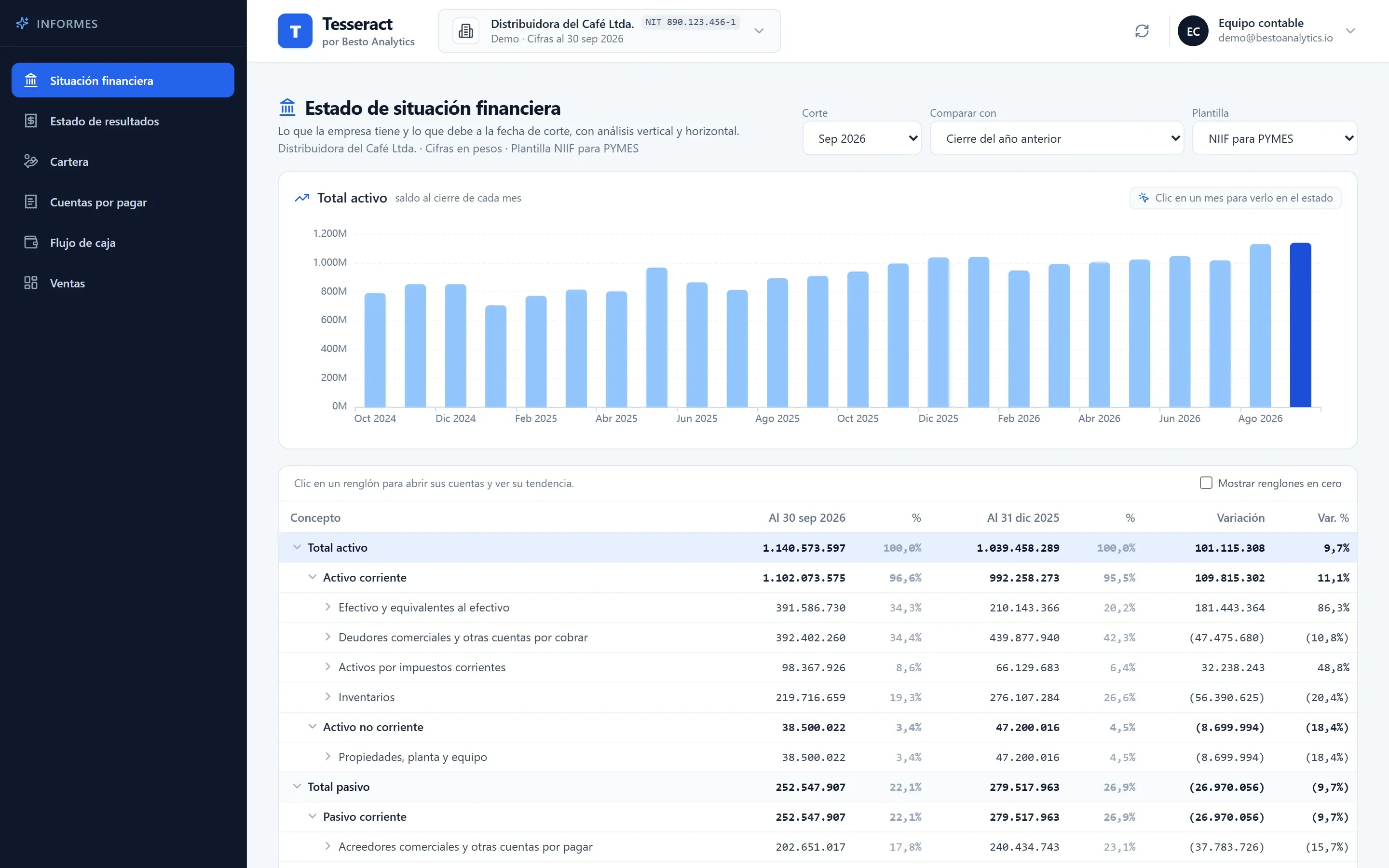The width and height of the screenshot is (1389, 868).
Task: Click the Tesseract logo tile
Action: click(x=295, y=31)
